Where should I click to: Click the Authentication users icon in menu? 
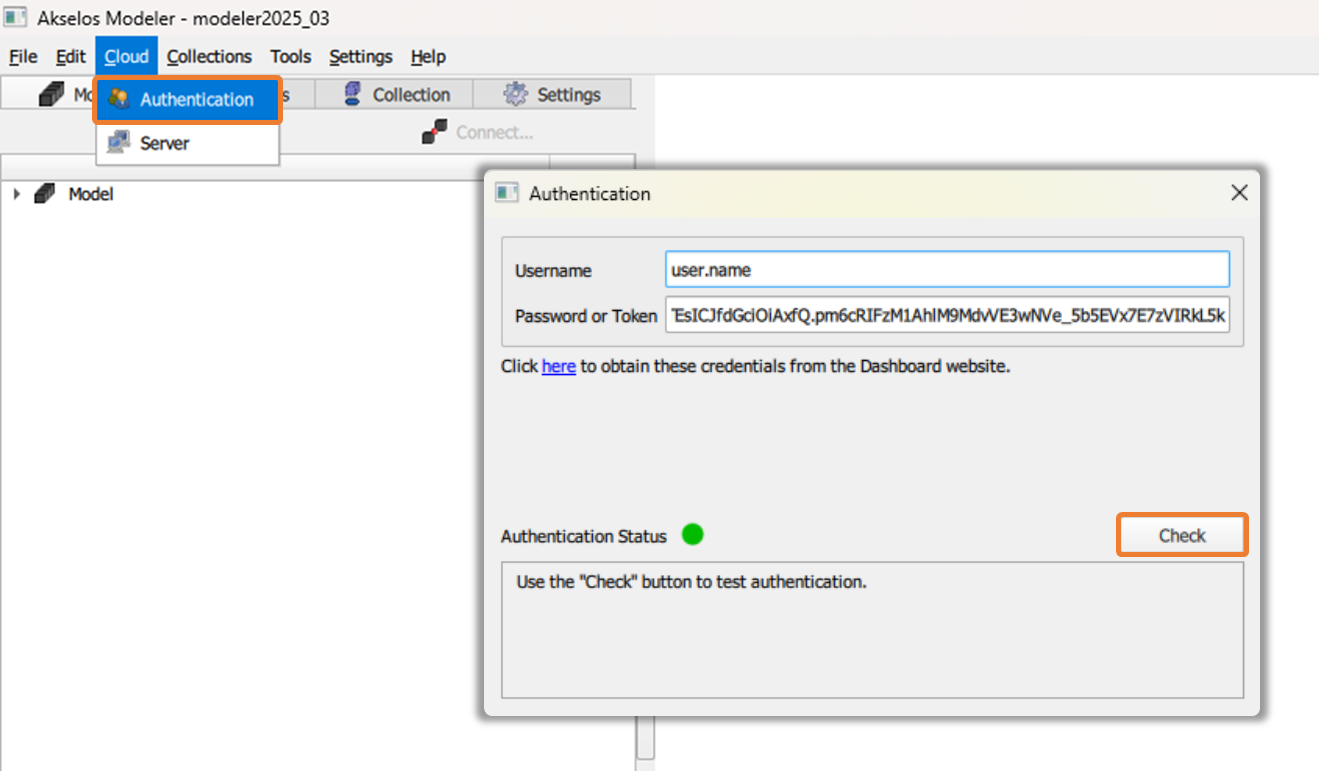point(119,99)
